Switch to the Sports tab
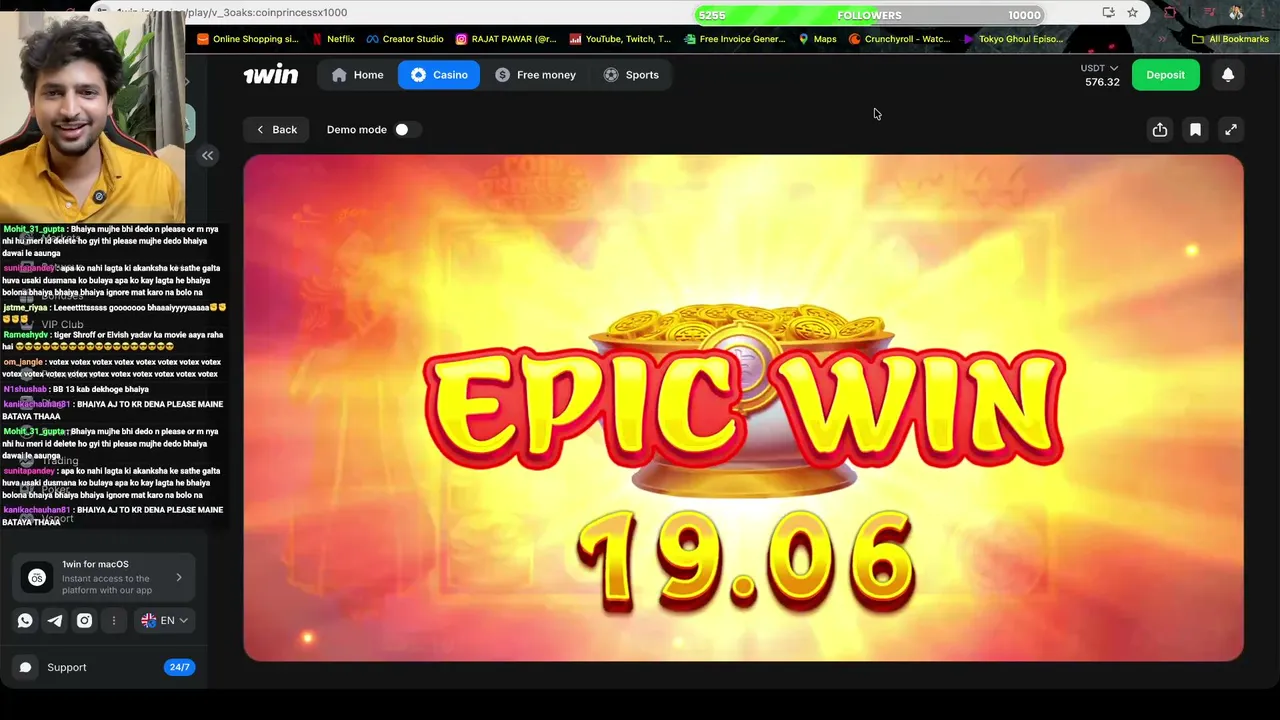 (x=631, y=75)
